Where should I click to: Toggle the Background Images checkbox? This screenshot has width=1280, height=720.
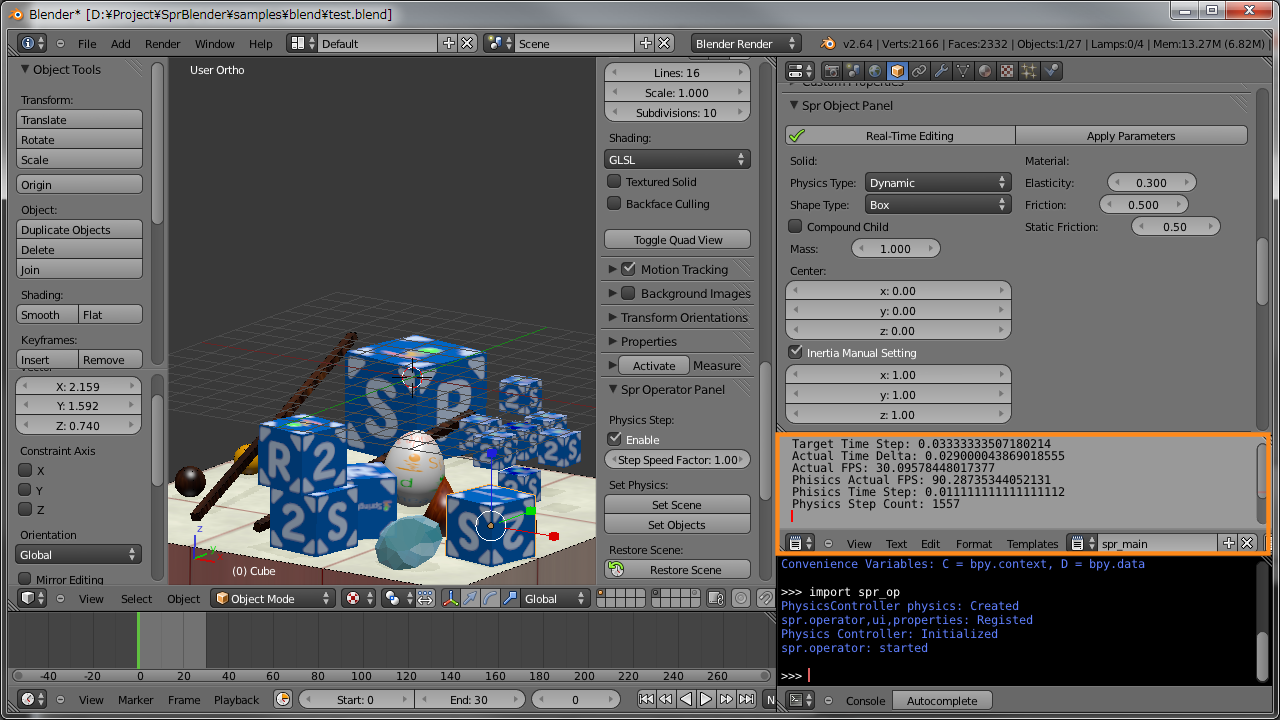point(628,293)
